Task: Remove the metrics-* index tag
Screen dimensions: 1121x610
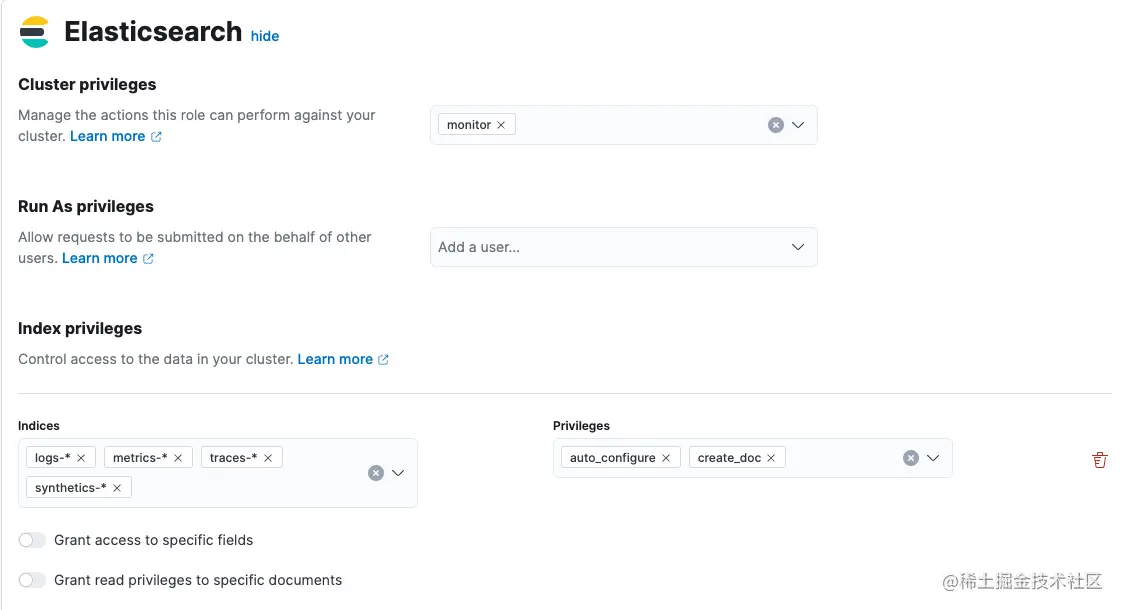Action: 178,458
